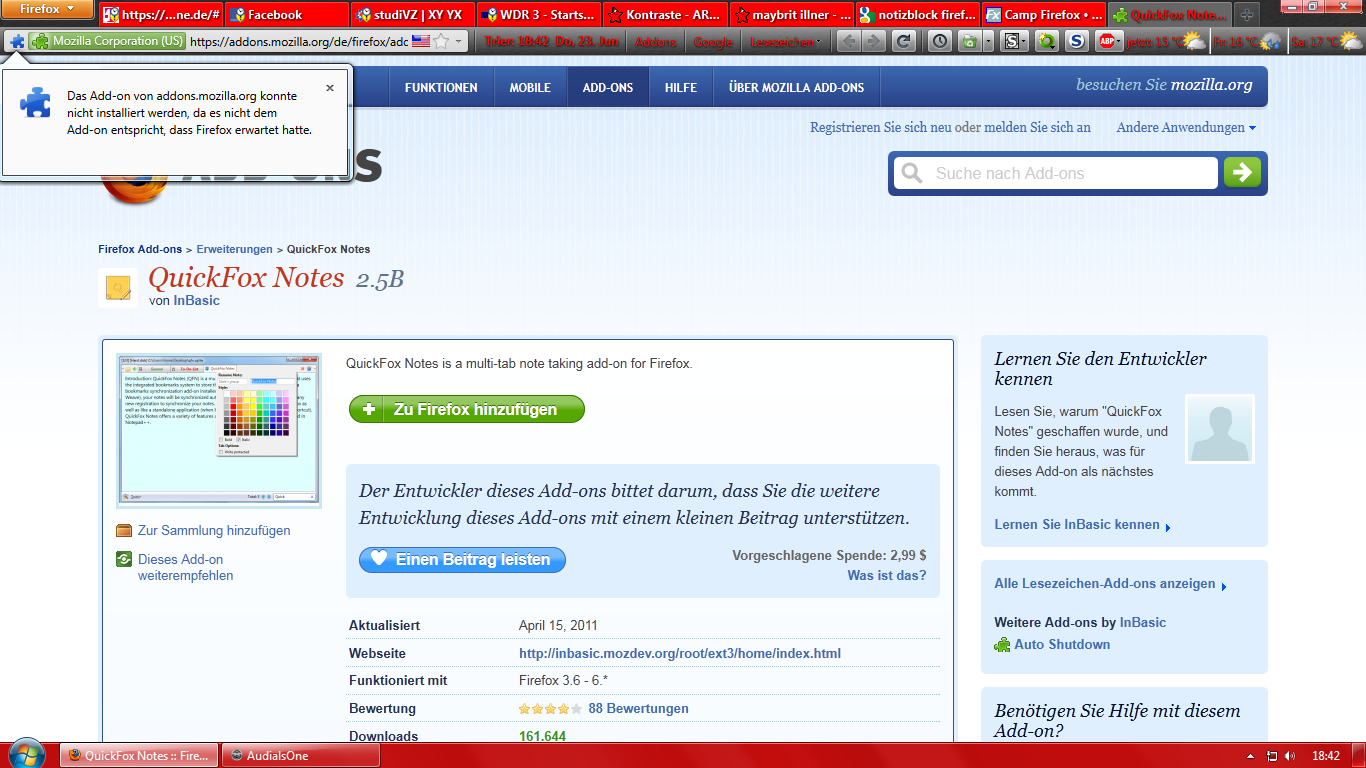Open the InBasic author link under title
Image resolution: width=1366 pixels, height=768 pixels.
coord(196,300)
